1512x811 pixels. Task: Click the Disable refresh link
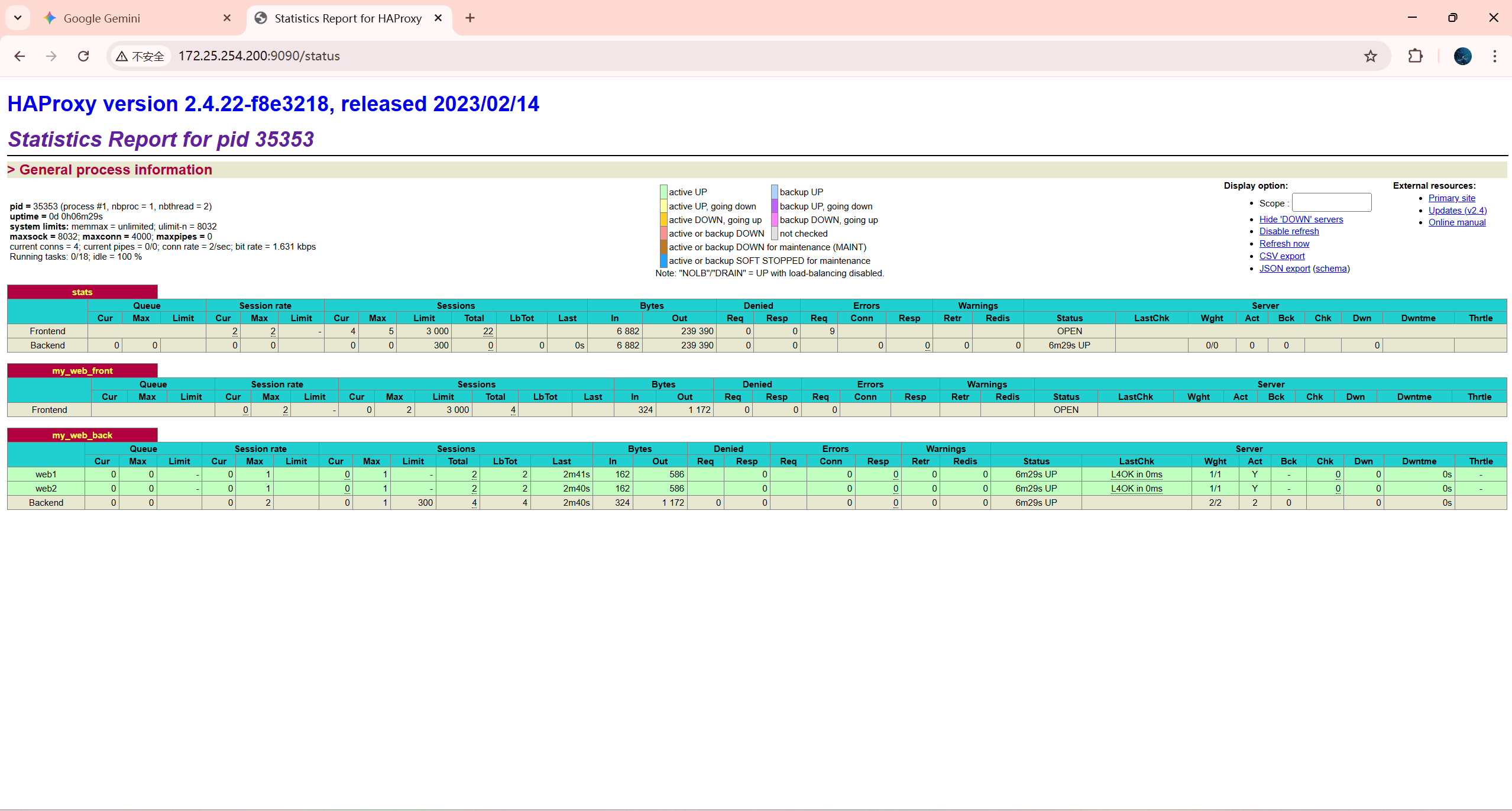click(1288, 231)
